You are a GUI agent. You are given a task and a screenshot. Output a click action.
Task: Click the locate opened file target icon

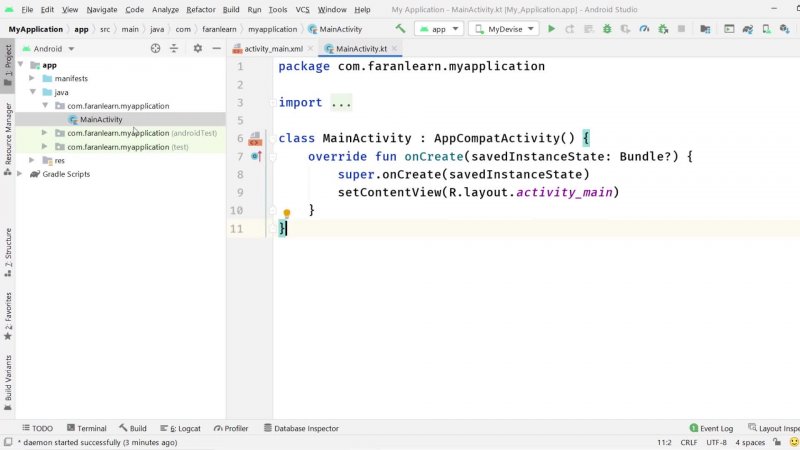pyautogui.click(x=156, y=48)
